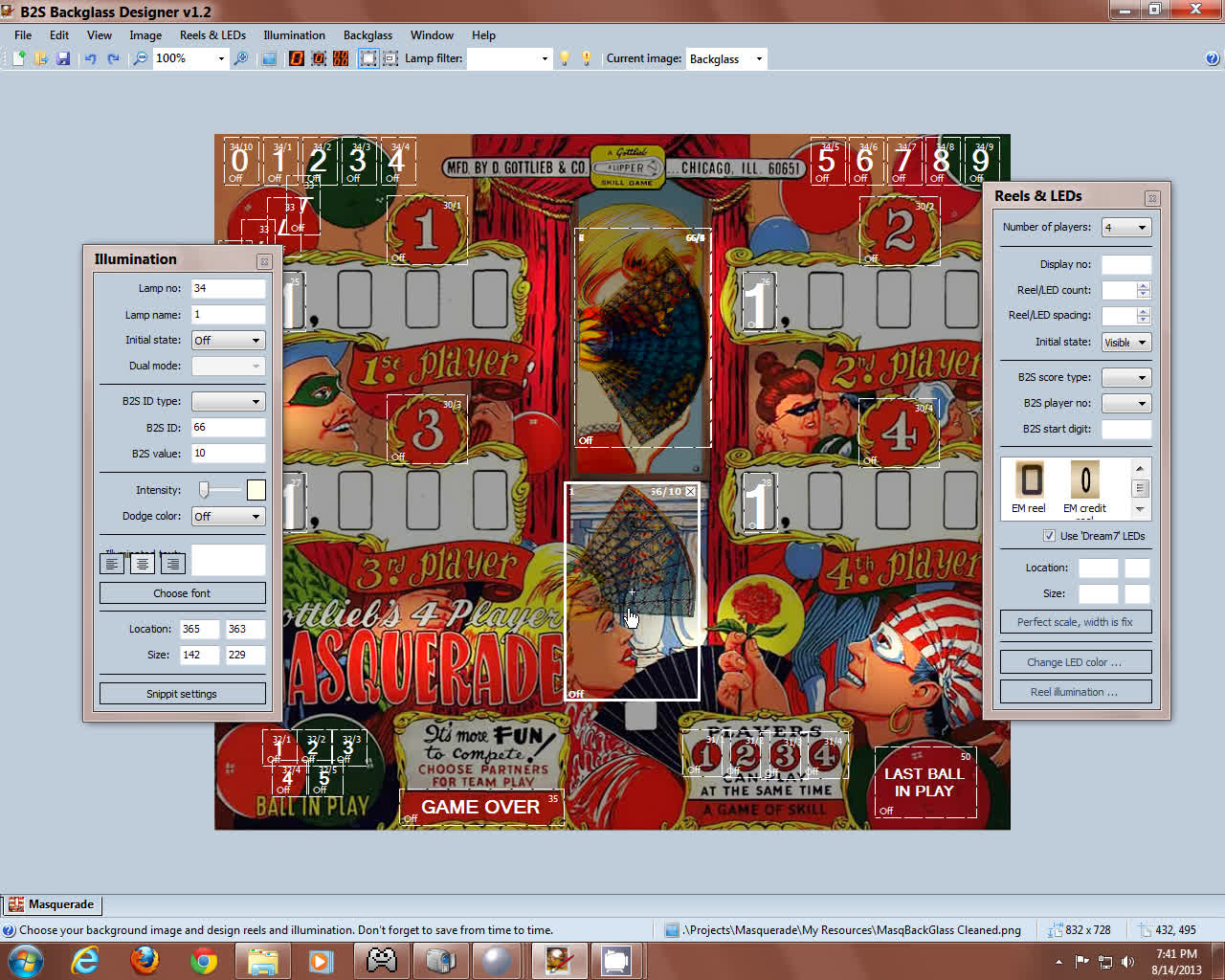Set left text alignment in Illumination panel
Image resolution: width=1225 pixels, height=980 pixels.
[x=112, y=563]
